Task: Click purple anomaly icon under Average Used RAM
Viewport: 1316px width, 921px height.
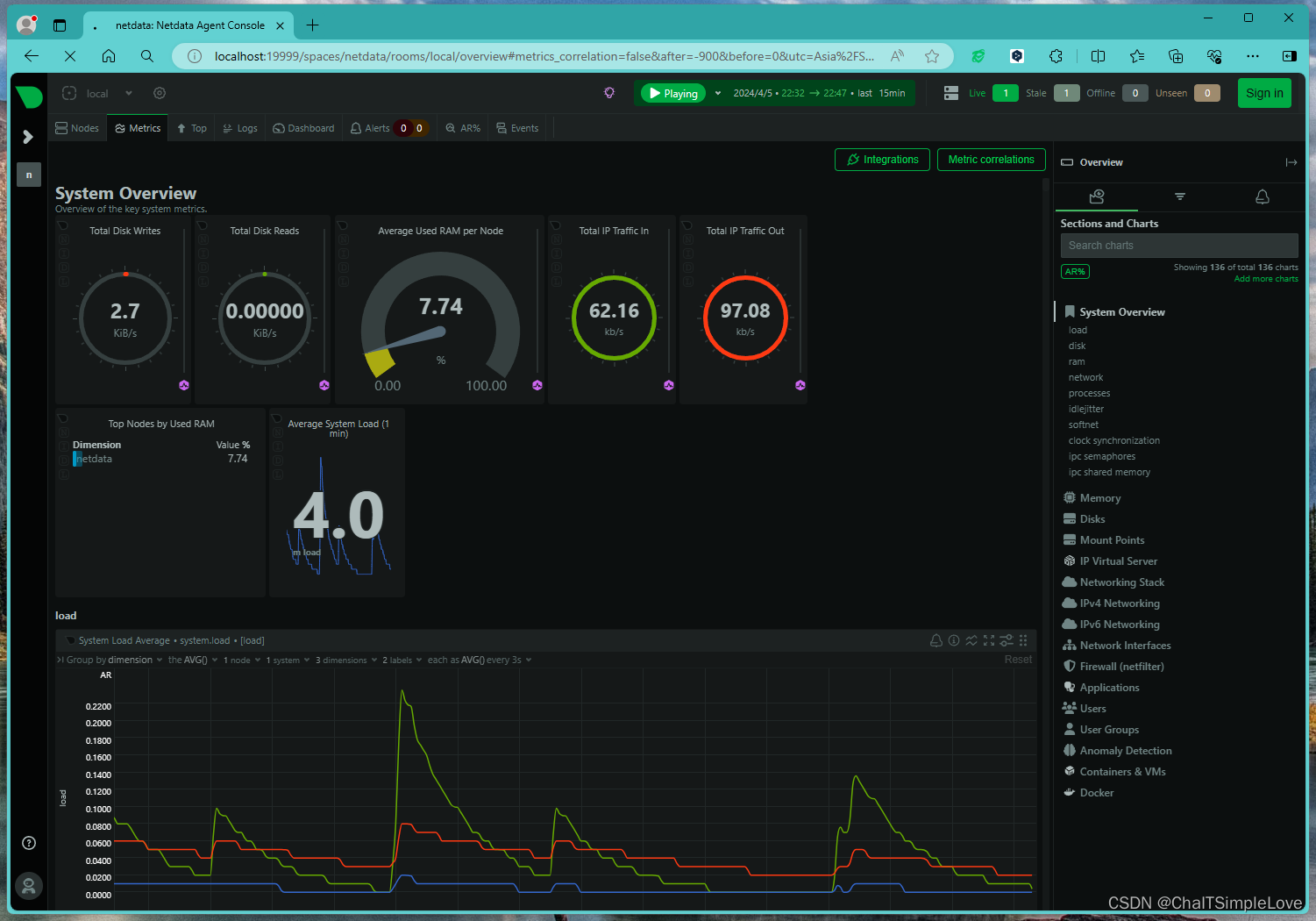Action: pos(537,385)
